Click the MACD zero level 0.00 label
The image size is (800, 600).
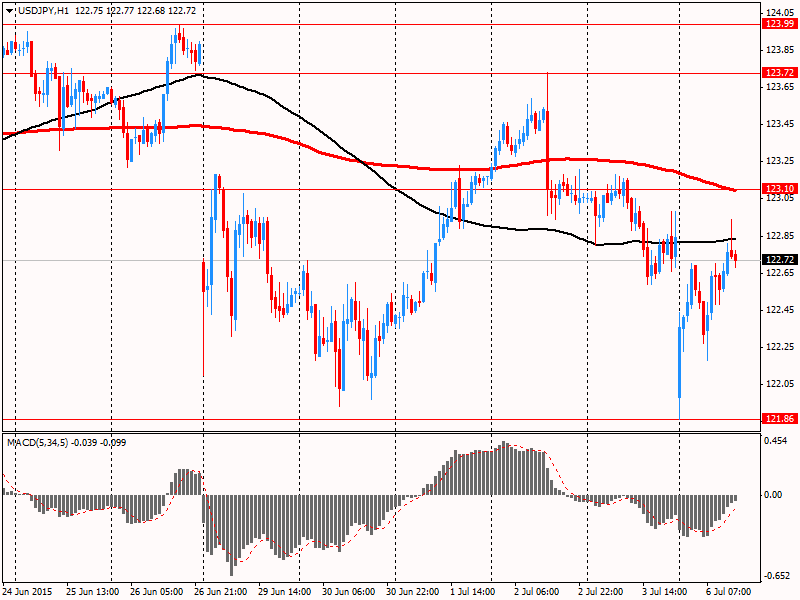click(x=773, y=494)
